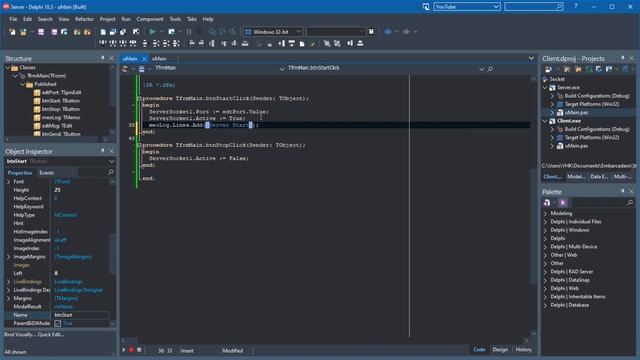This screenshot has width=640, height=360.
Task: Click the Object Inspector search magnifier
Action: coord(111,173)
